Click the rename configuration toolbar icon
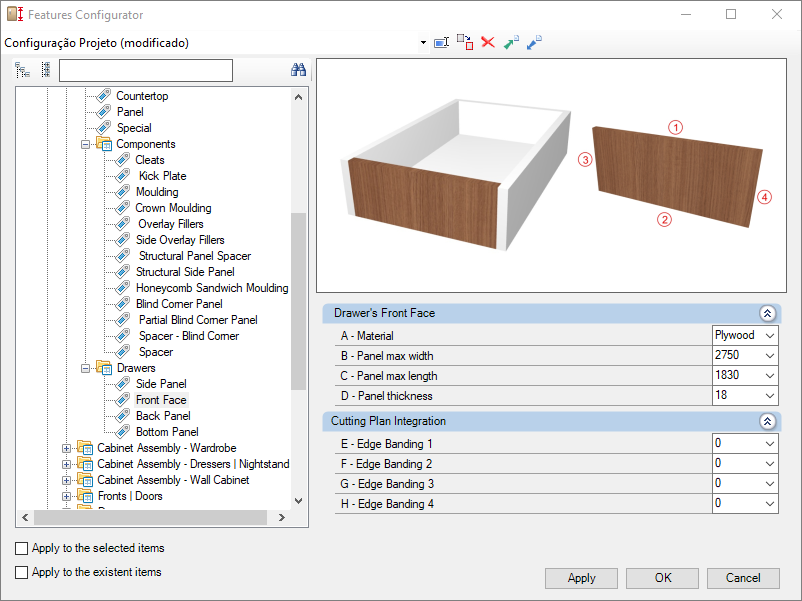 click(x=441, y=42)
